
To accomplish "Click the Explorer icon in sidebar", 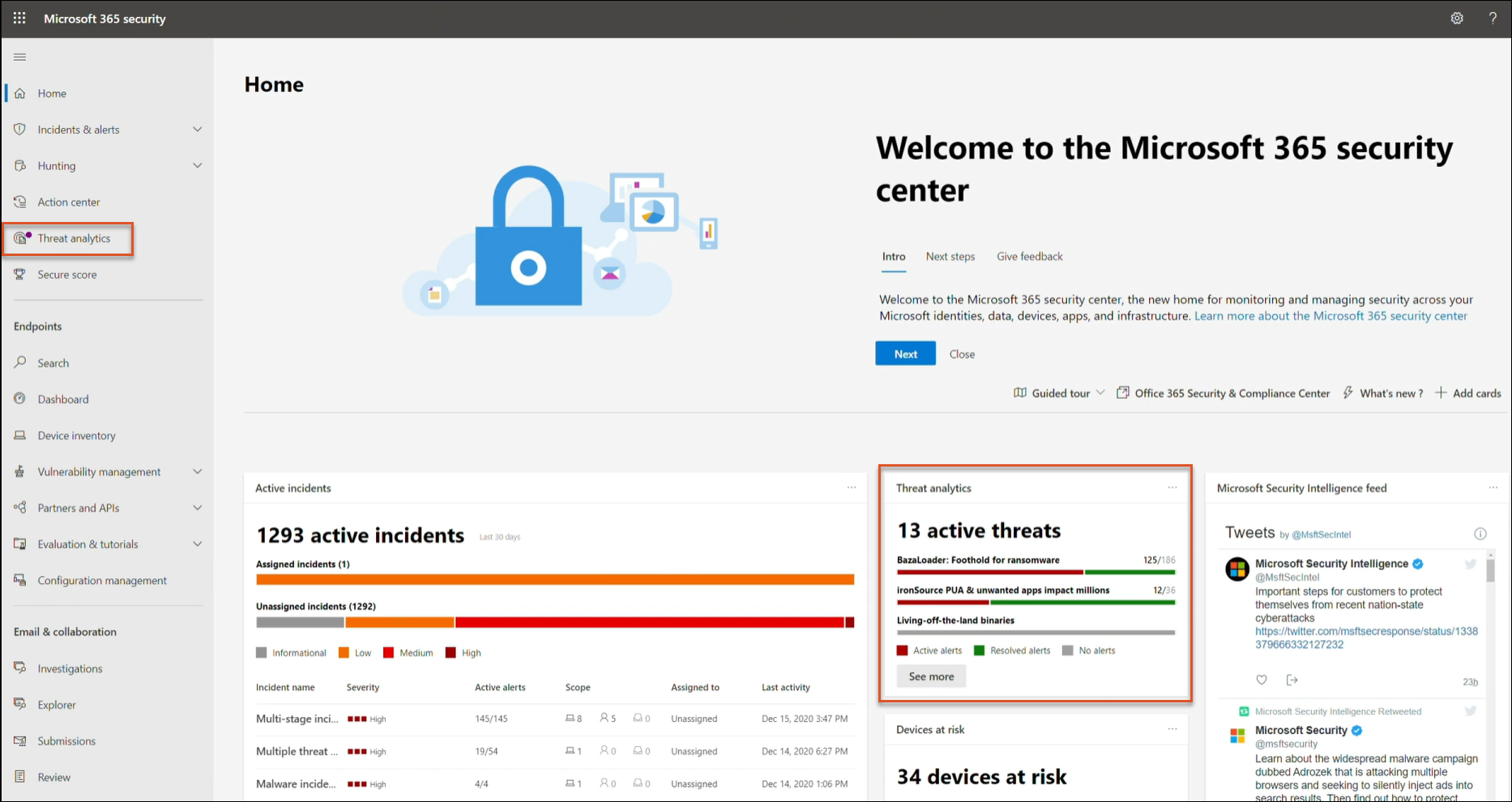I will click(20, 704).
